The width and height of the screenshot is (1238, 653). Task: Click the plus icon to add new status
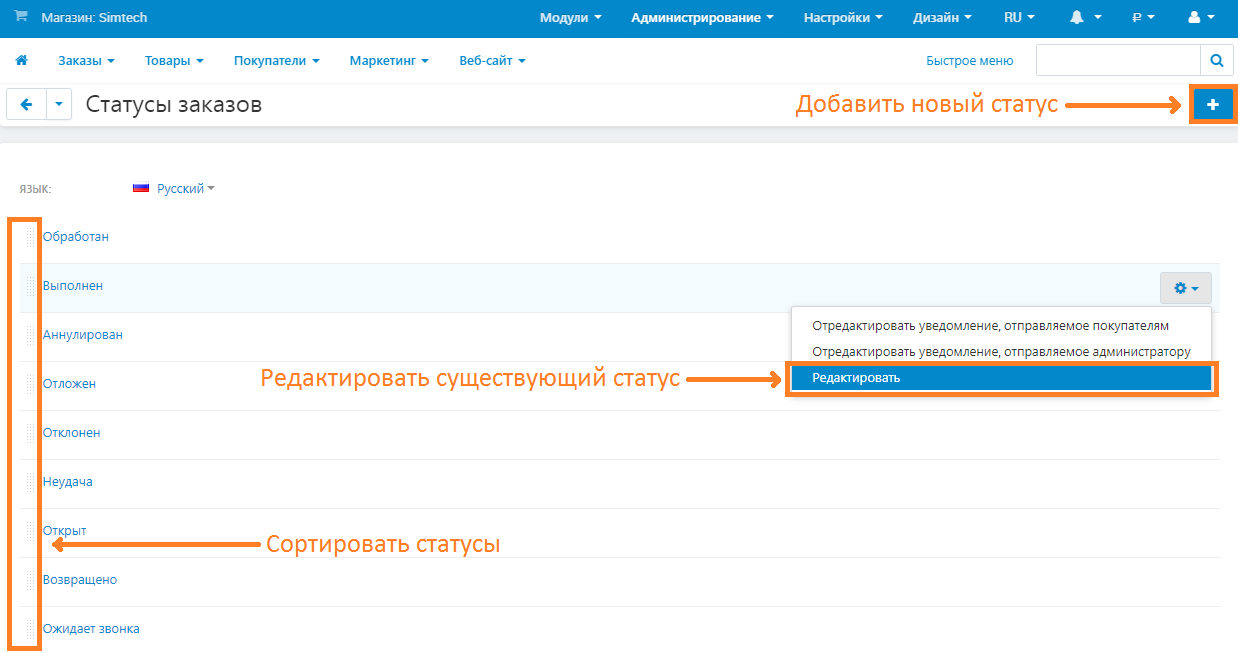1213,104
